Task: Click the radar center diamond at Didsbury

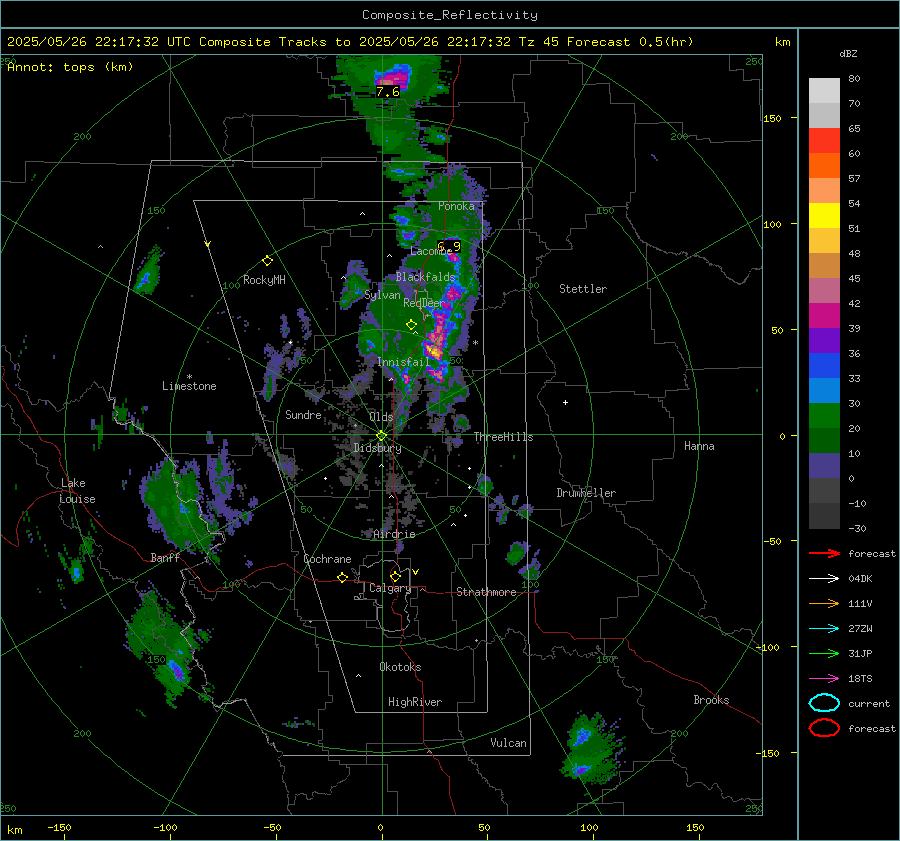Action: [382, 435]
